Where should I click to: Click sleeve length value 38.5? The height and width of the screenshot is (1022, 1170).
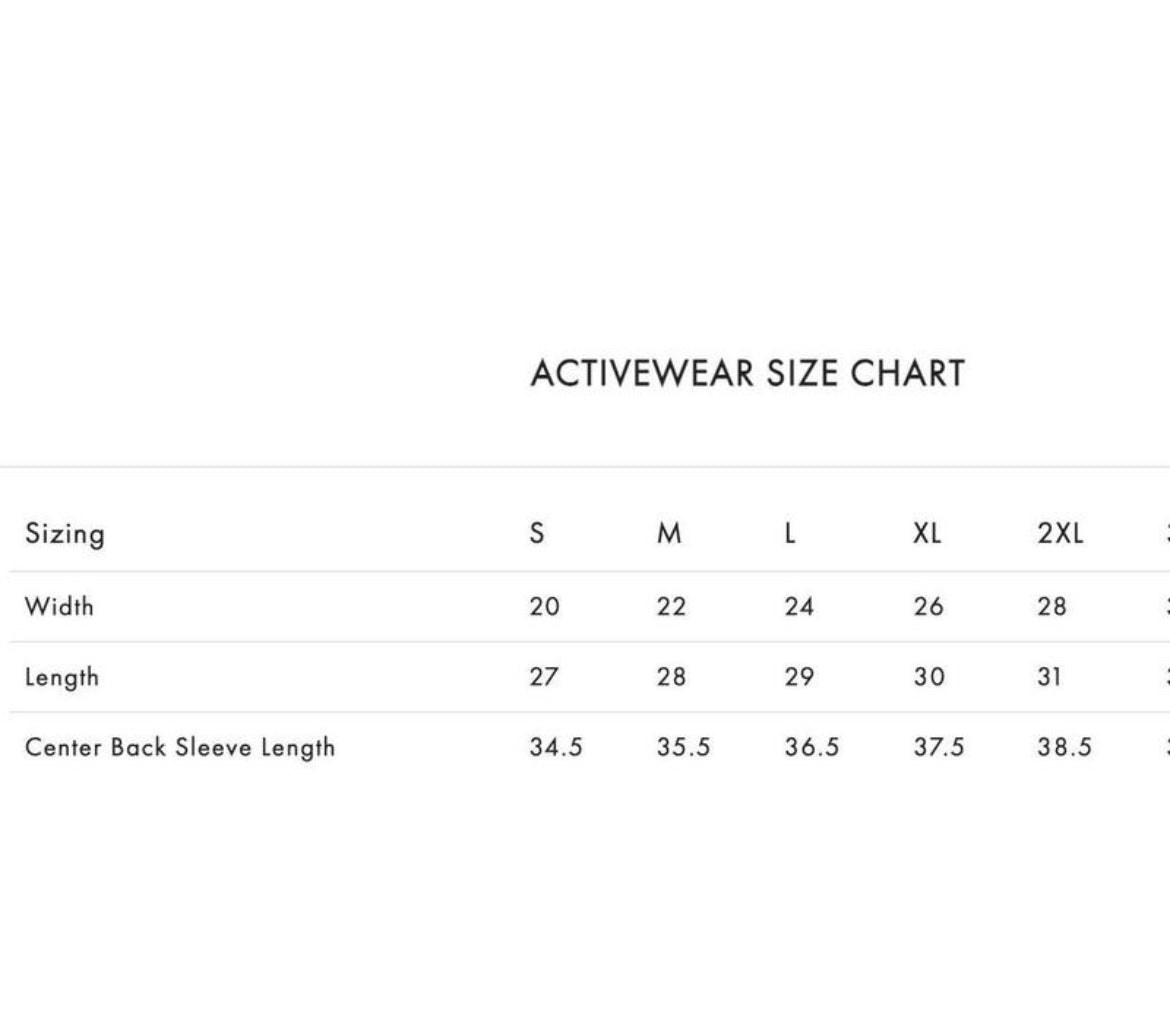click(x=1065, y=747)
